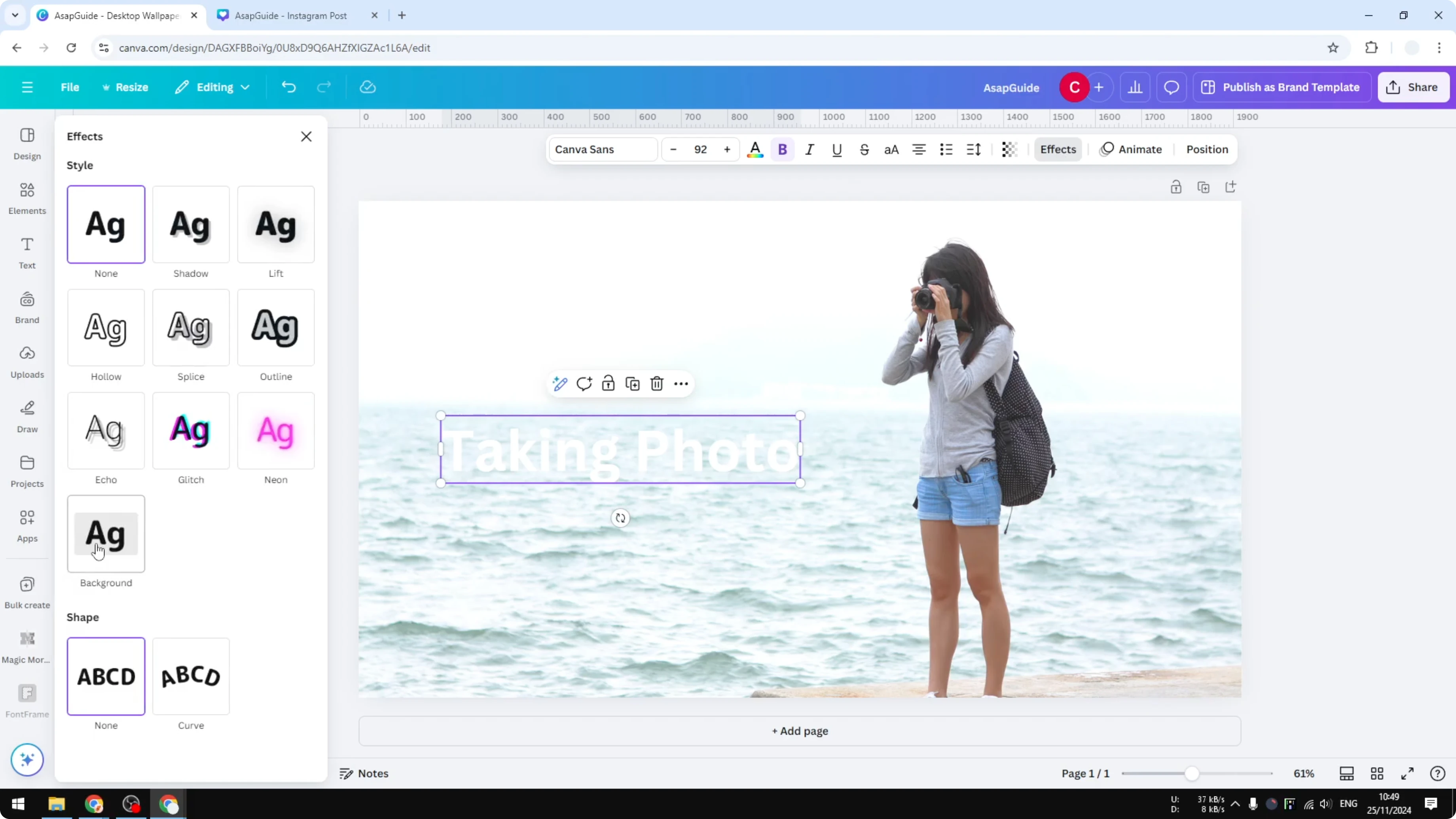Open the browser tab search dropdown
This screenshot has width=1456, height=819.
pyautogui.click(x=15, y=15)
